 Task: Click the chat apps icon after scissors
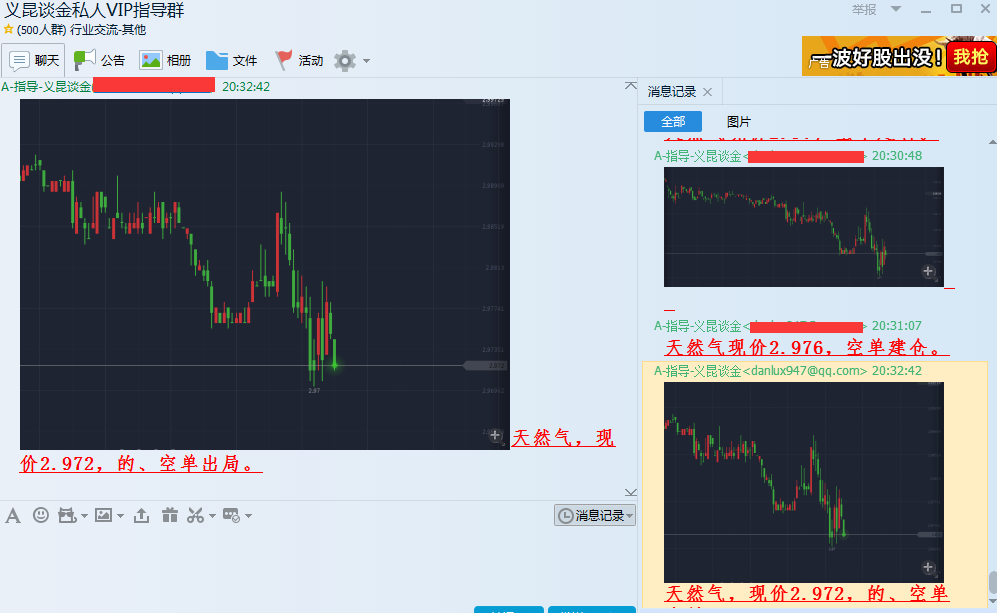(231, 515)
